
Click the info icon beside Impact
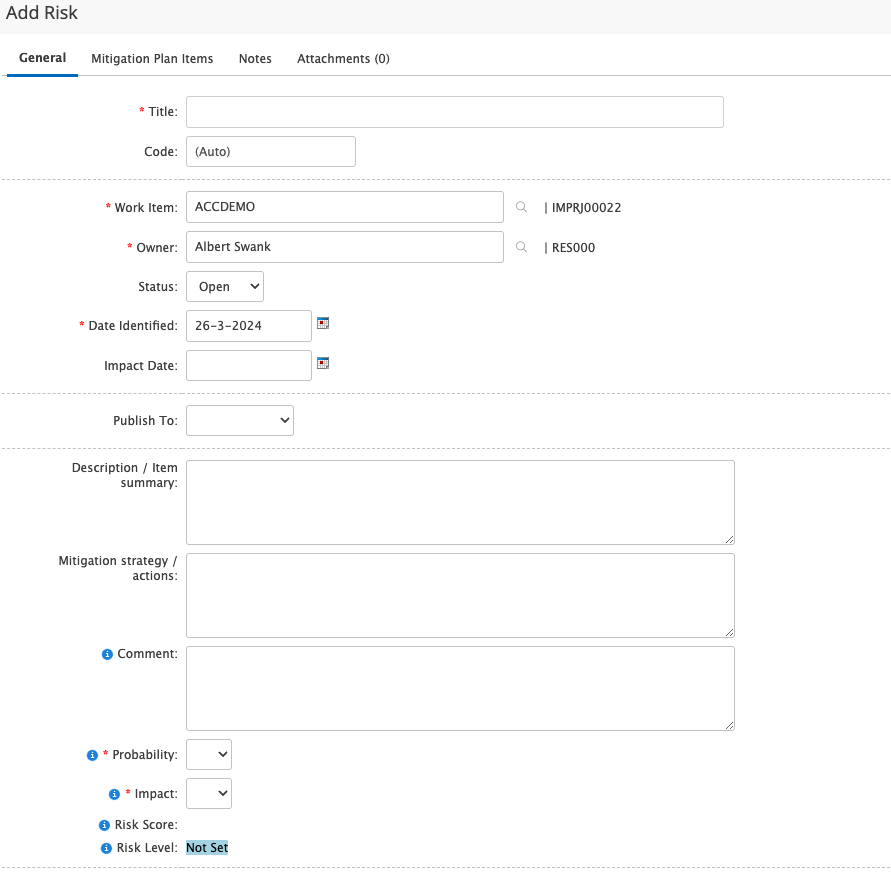tap(114, 794)
